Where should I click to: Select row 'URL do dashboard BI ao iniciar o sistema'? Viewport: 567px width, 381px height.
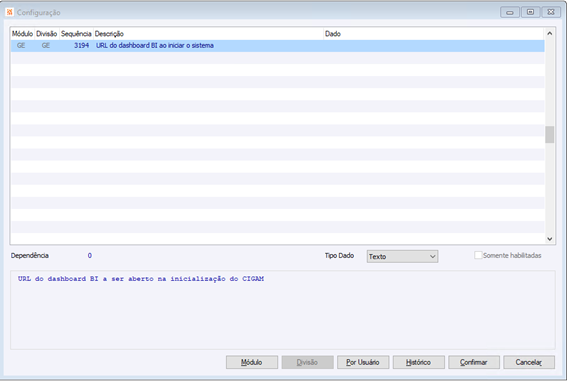(277, 46)
